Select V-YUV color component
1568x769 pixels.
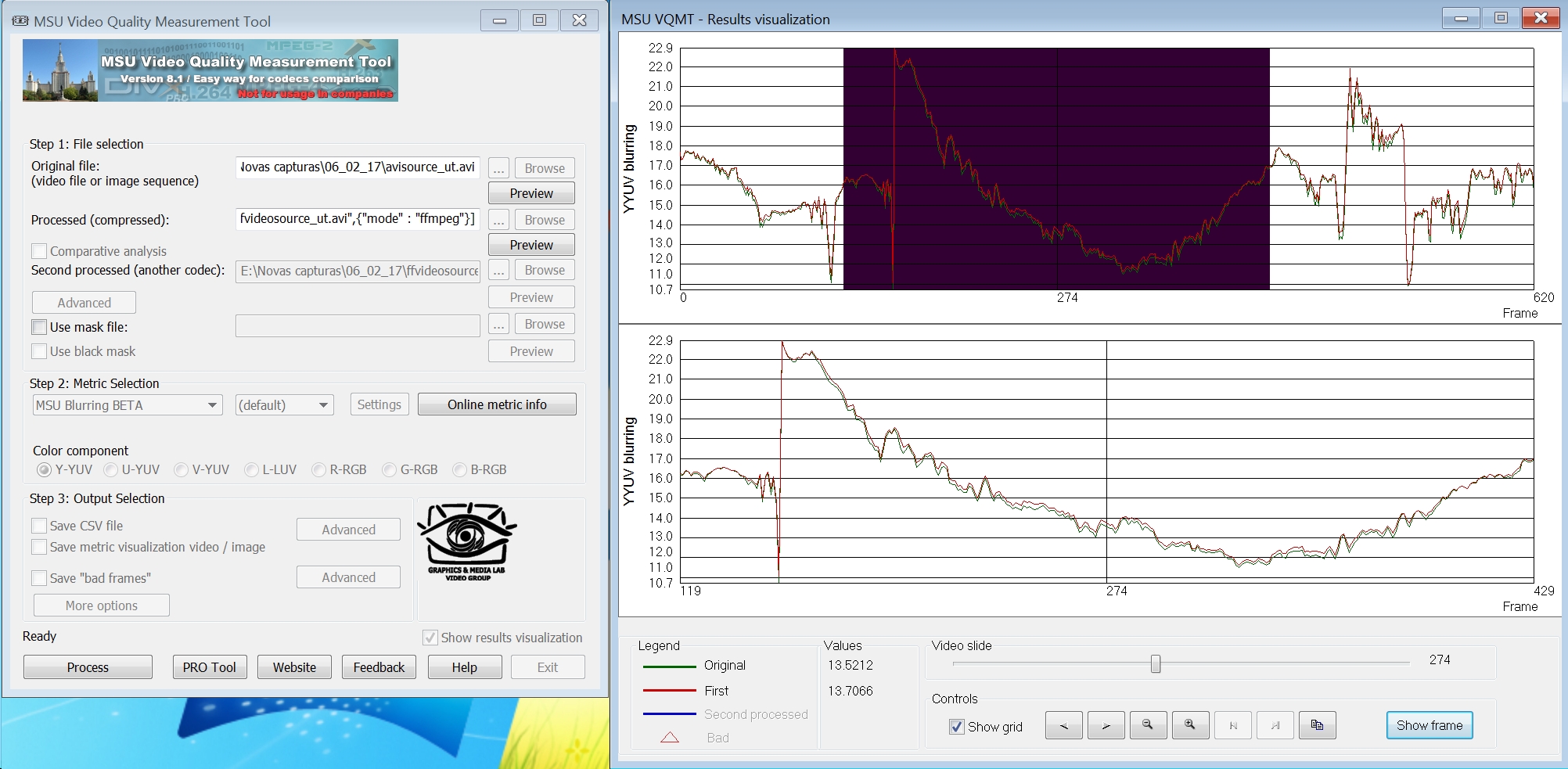[182, 469]
